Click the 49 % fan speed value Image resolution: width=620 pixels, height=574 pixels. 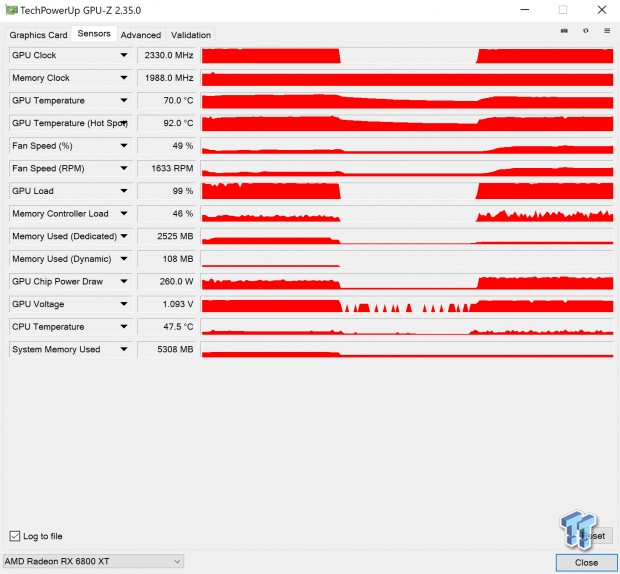tap(166, 145)
